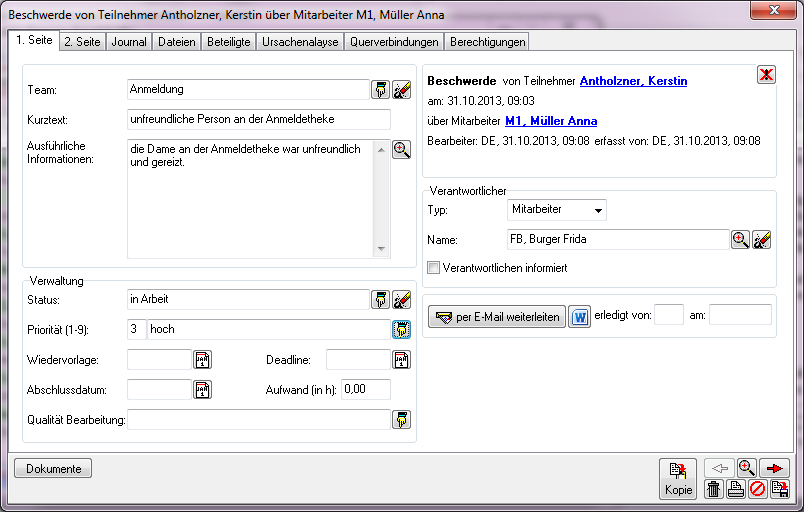Print the complaint with printer icon
The image size is (804, 512).
(x=735, y=489)
